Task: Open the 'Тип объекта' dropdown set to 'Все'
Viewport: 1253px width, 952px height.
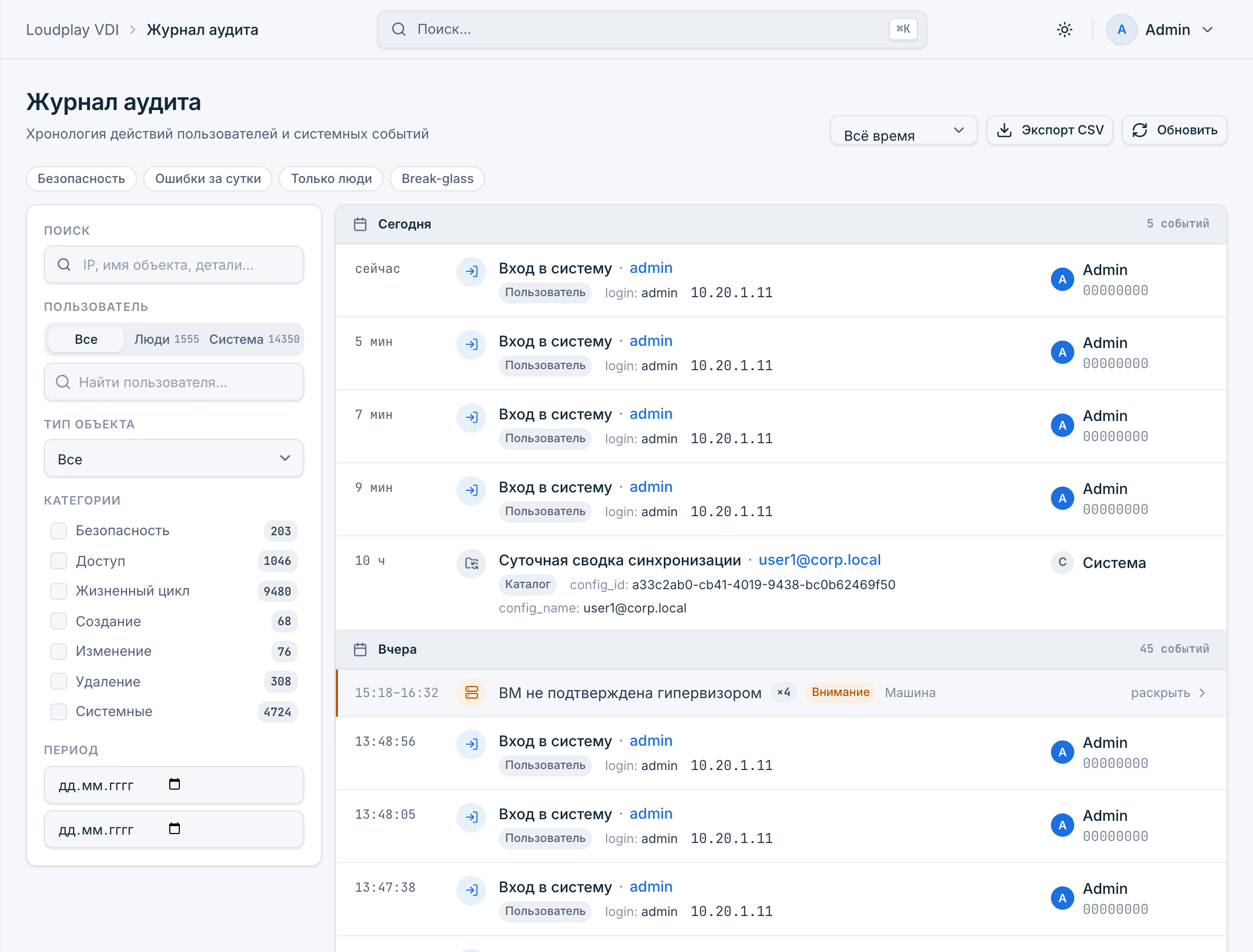Action: click(174, 459)
